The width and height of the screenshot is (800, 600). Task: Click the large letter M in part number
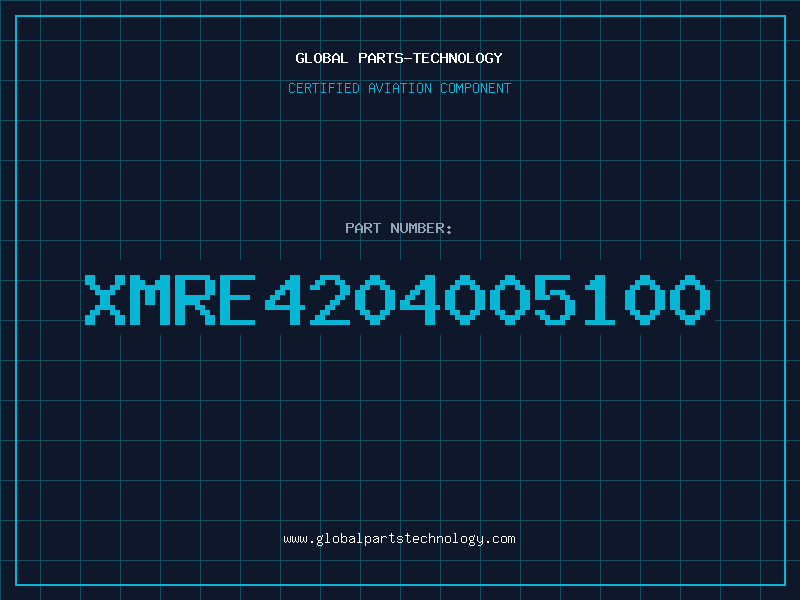coord(149,299)
